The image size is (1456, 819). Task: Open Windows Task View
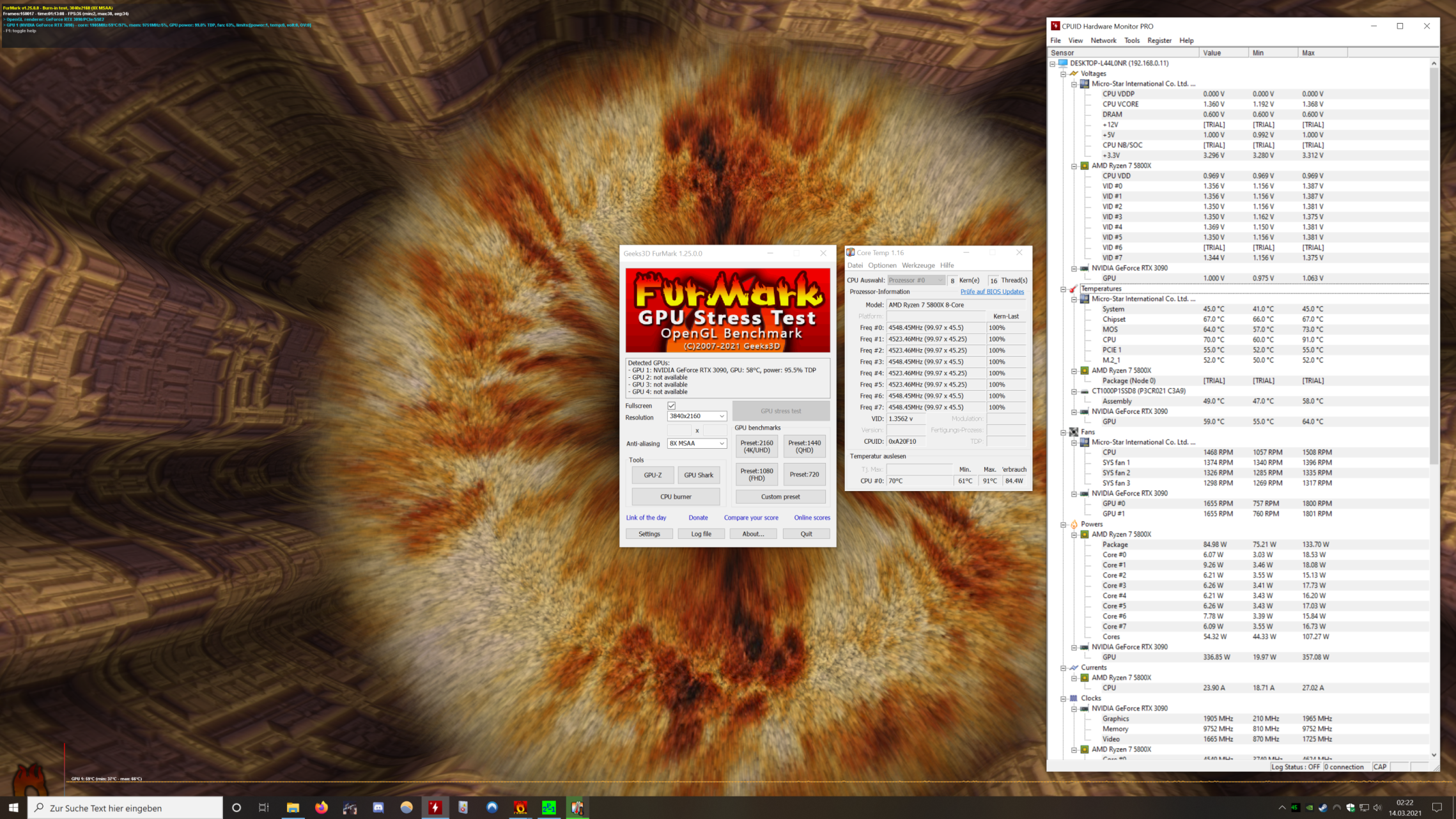coord(264,807)
